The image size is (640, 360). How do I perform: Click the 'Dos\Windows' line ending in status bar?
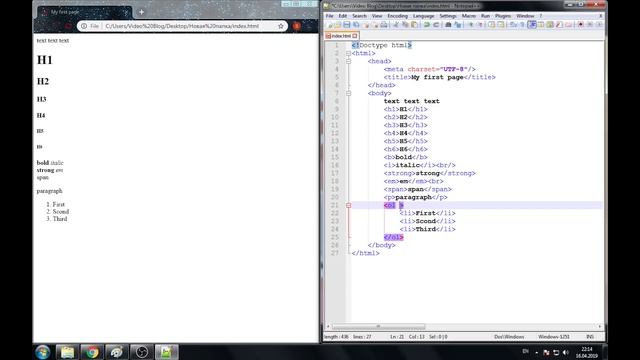pyautogui.click(x=509, y=337)
